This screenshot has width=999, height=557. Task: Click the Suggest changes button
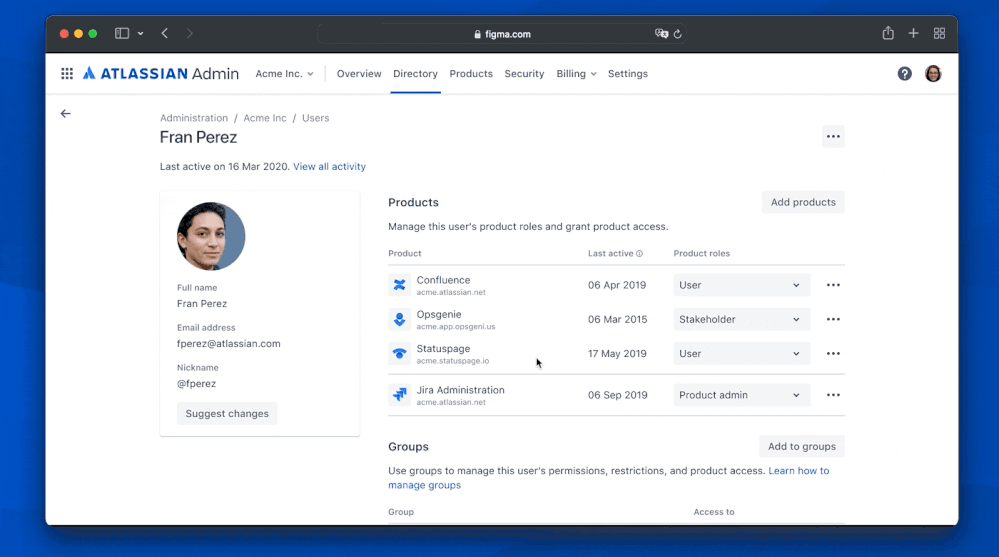[227, 414]
